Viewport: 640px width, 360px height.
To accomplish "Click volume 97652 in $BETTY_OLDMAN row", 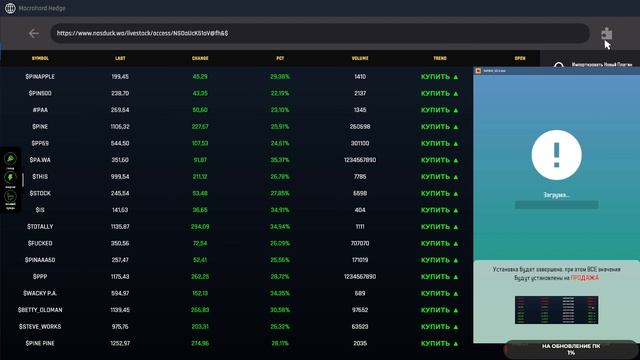I will click(x=360, y=310).
